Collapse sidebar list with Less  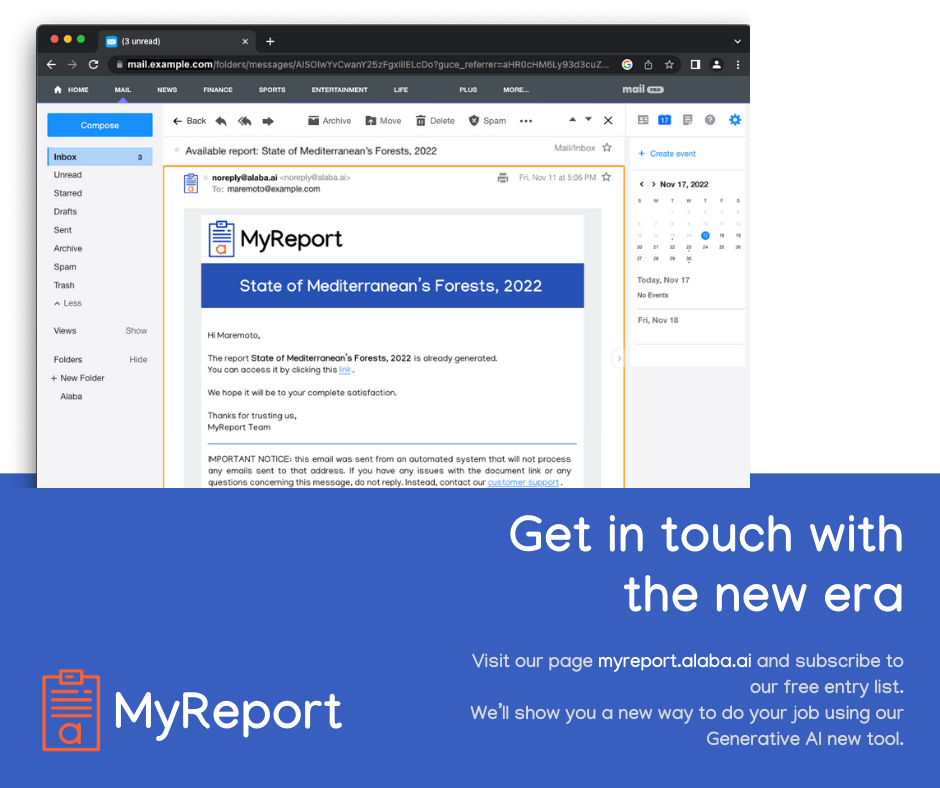pyautogui.click(x=68, y=303)
